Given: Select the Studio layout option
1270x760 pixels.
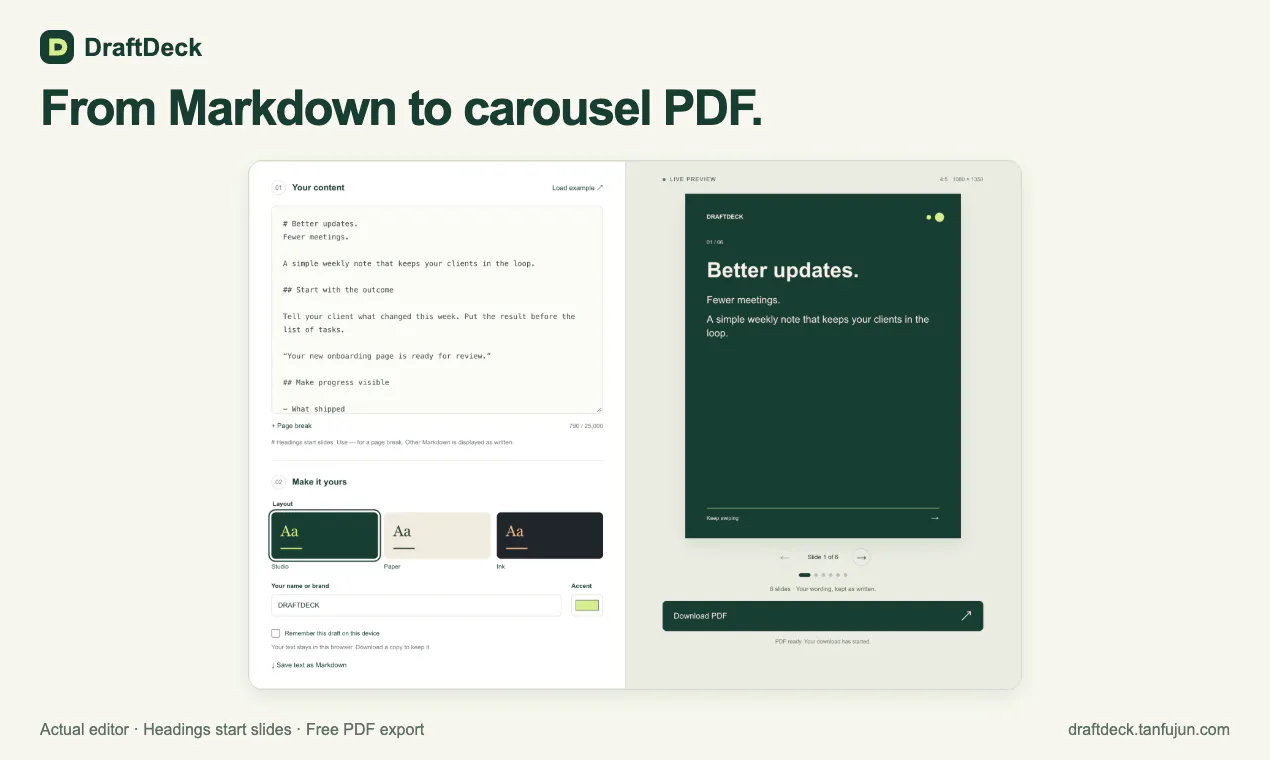Looking at the screenshot, I should pos(325,536).
